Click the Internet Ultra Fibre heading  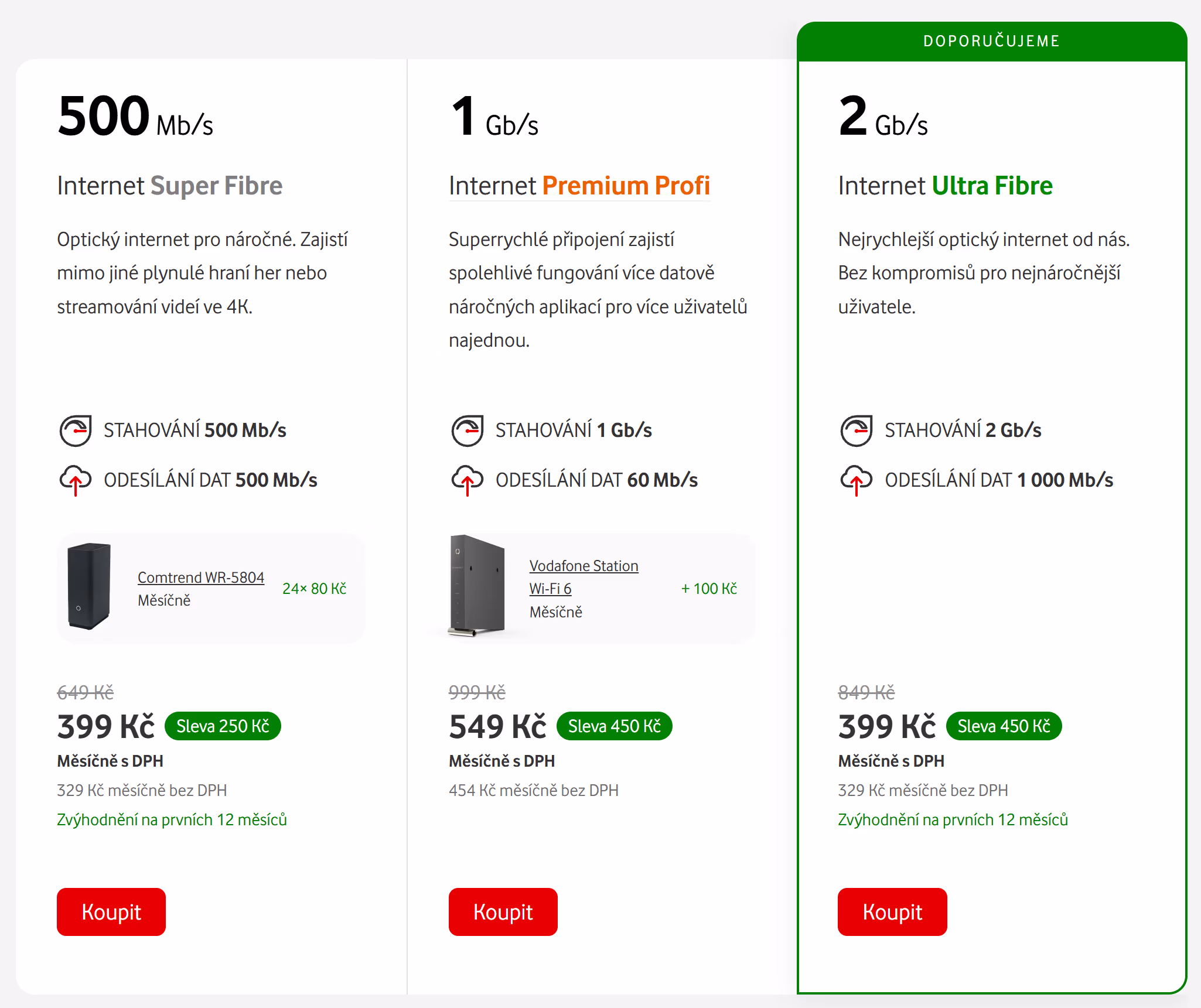pos(945,186)
